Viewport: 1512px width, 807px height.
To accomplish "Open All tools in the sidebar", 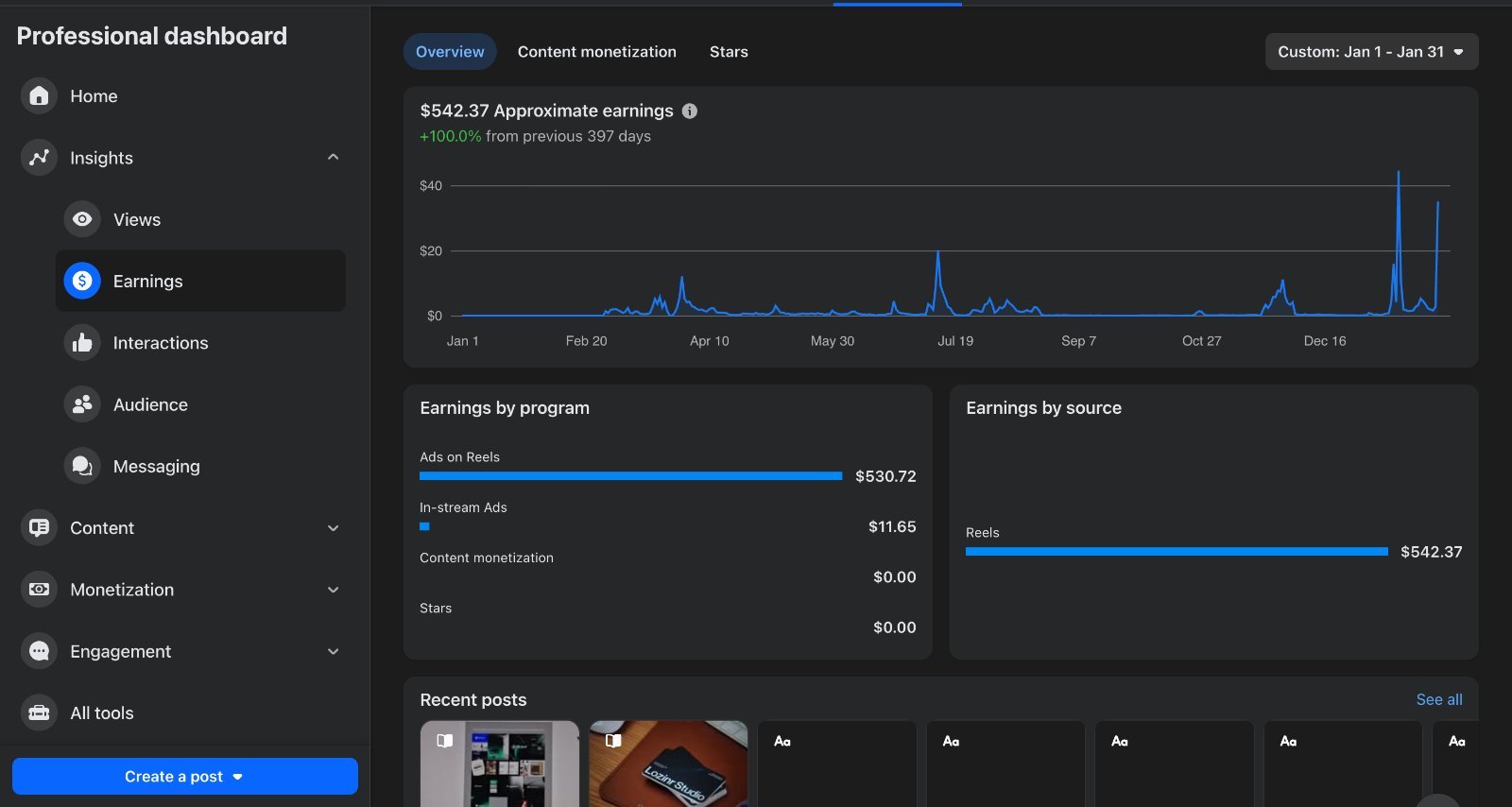I will click(184, 713).
